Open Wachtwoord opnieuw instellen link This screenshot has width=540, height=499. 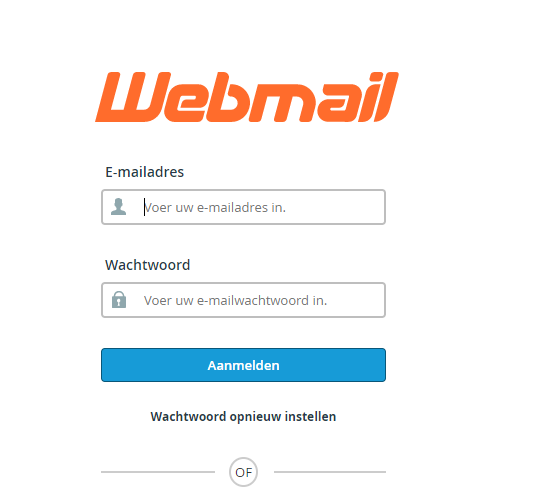(x=243, y=417)
